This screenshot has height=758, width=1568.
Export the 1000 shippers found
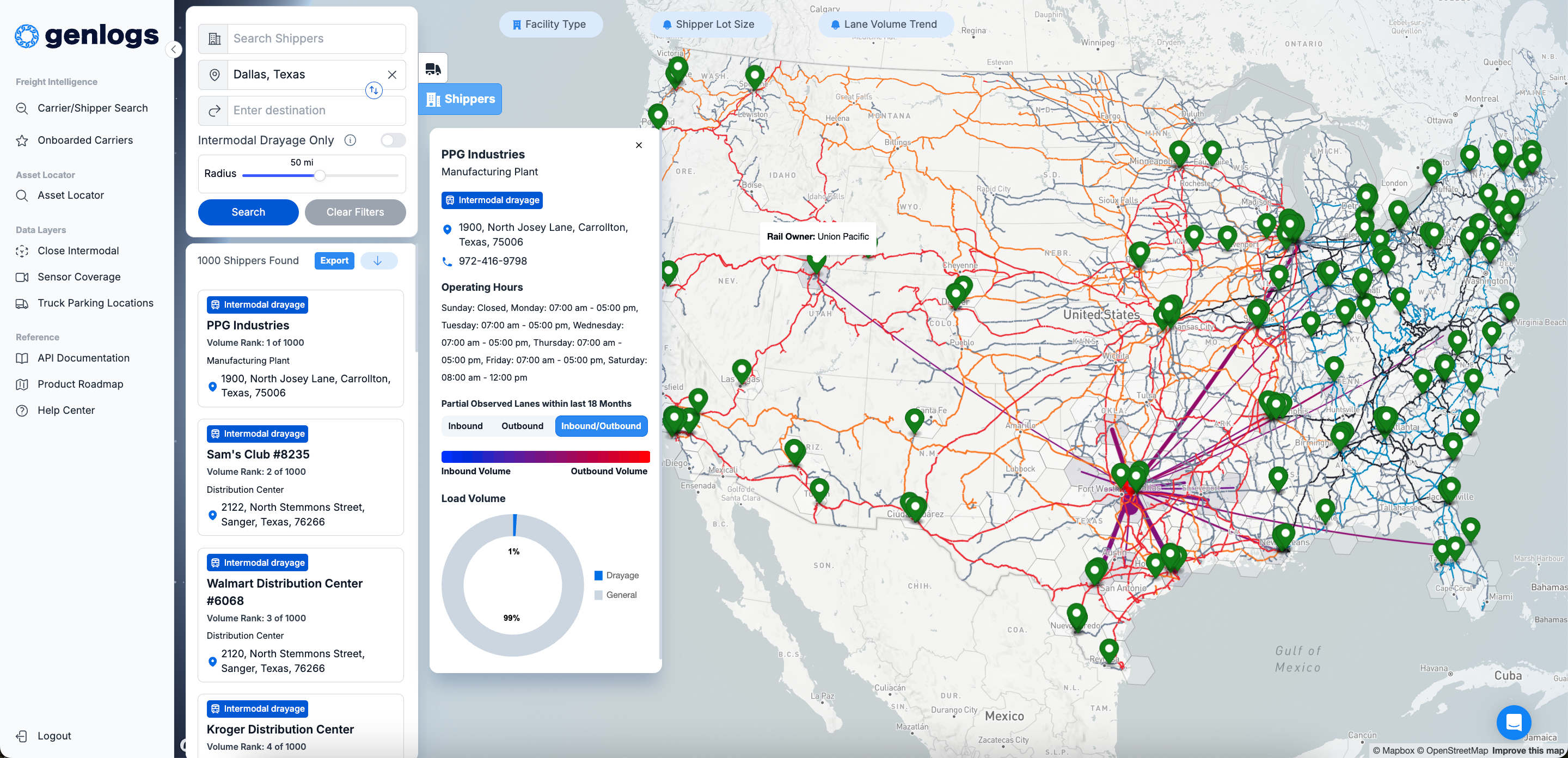click(334, 261)
